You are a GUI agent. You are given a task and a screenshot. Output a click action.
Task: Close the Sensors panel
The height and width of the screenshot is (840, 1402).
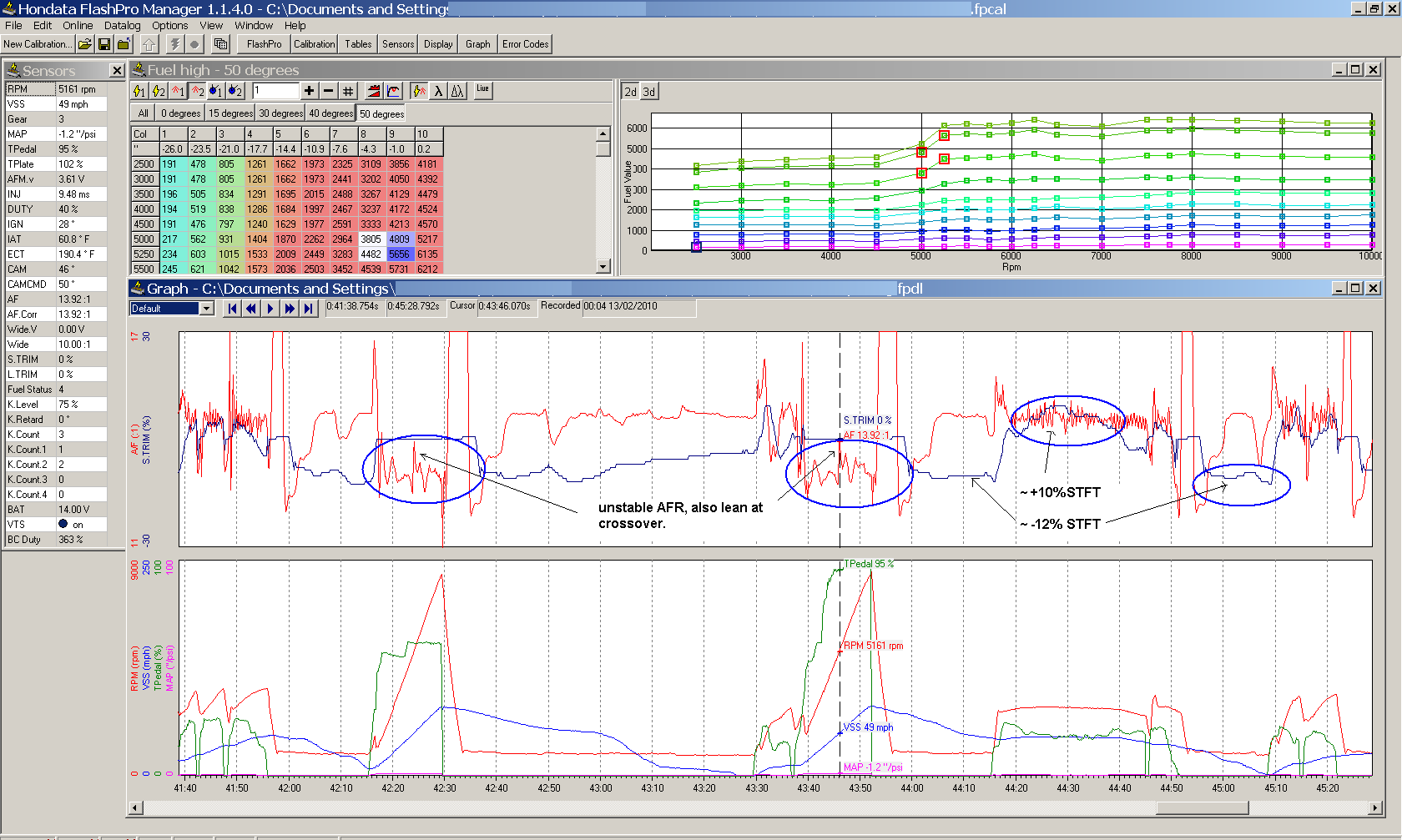coord(117,71)
